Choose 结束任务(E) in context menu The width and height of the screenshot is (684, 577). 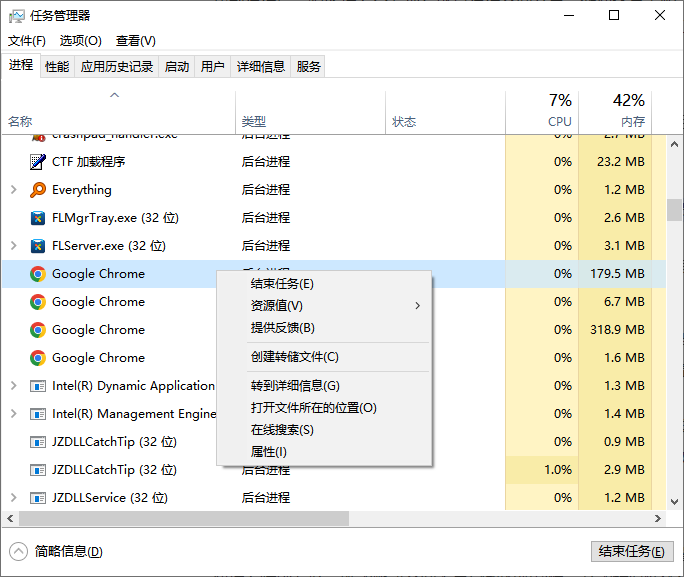pyautogui.click(x=324, y=284)
